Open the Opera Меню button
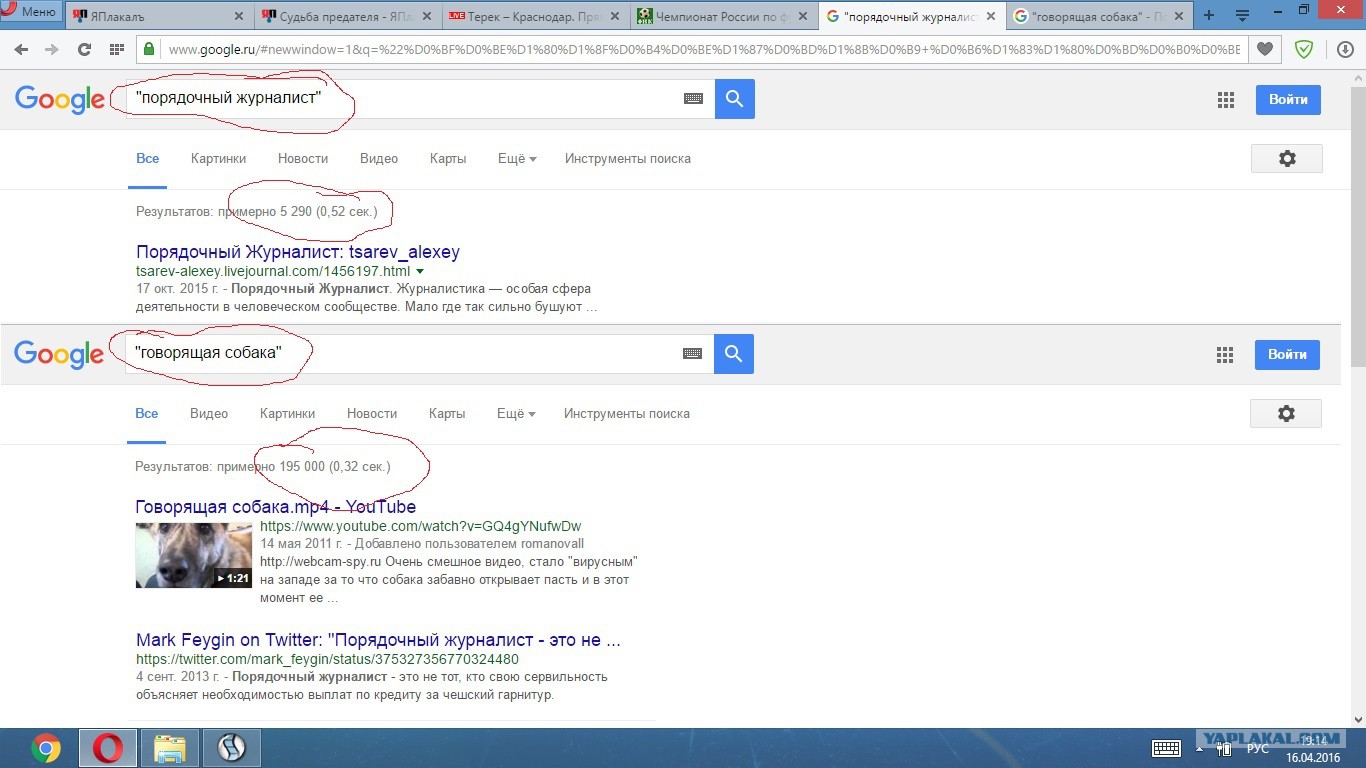This screenshot has width=1366, height=768. (33, 12)
